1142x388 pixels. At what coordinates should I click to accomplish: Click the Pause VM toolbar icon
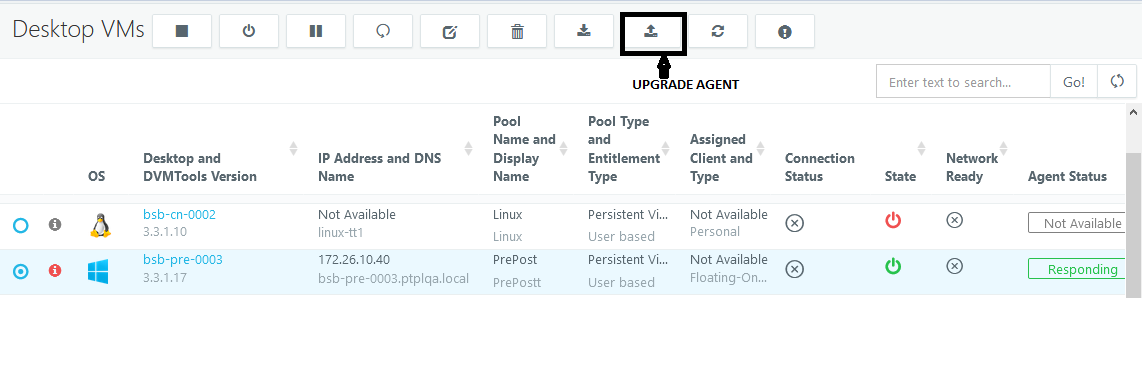316,31
